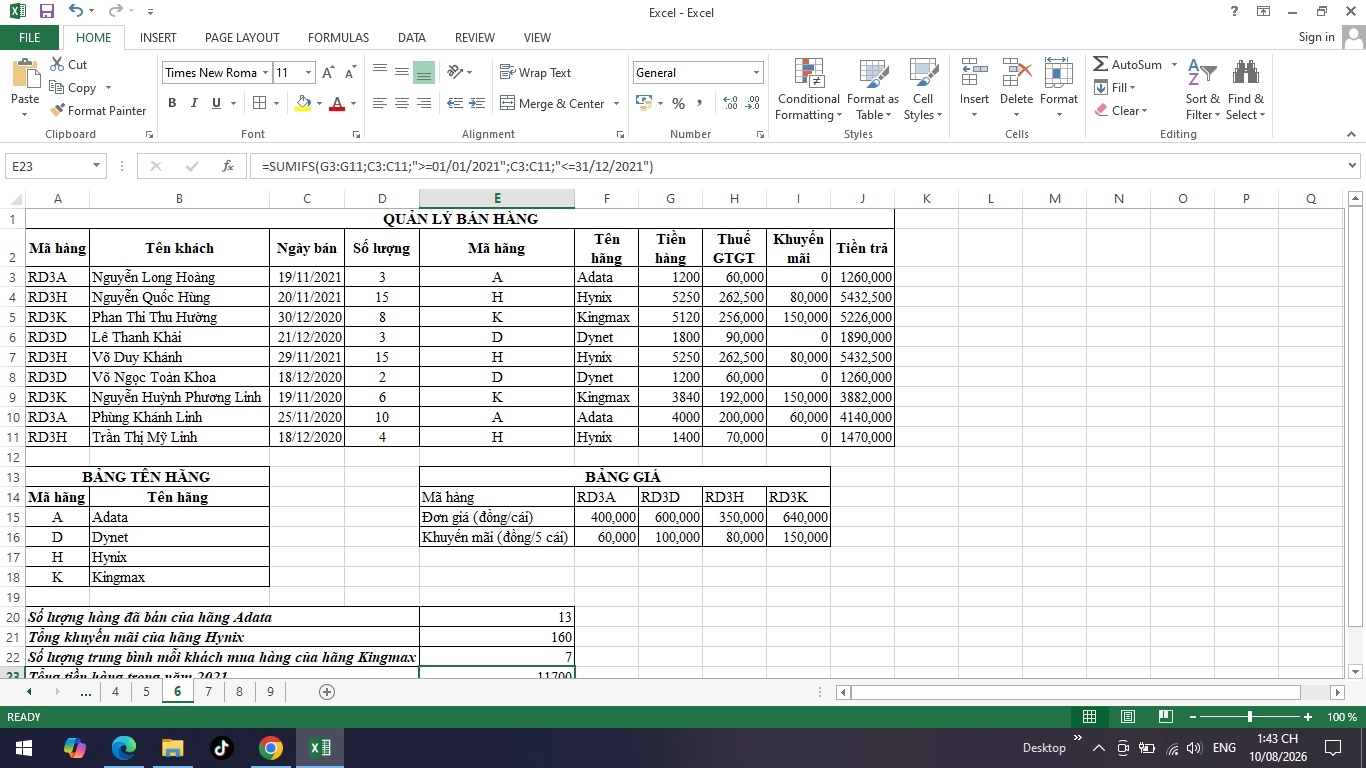Screen dimensions: 1366x768
Task: Open font color dropdown arrow
Action: tap(354, 103)
